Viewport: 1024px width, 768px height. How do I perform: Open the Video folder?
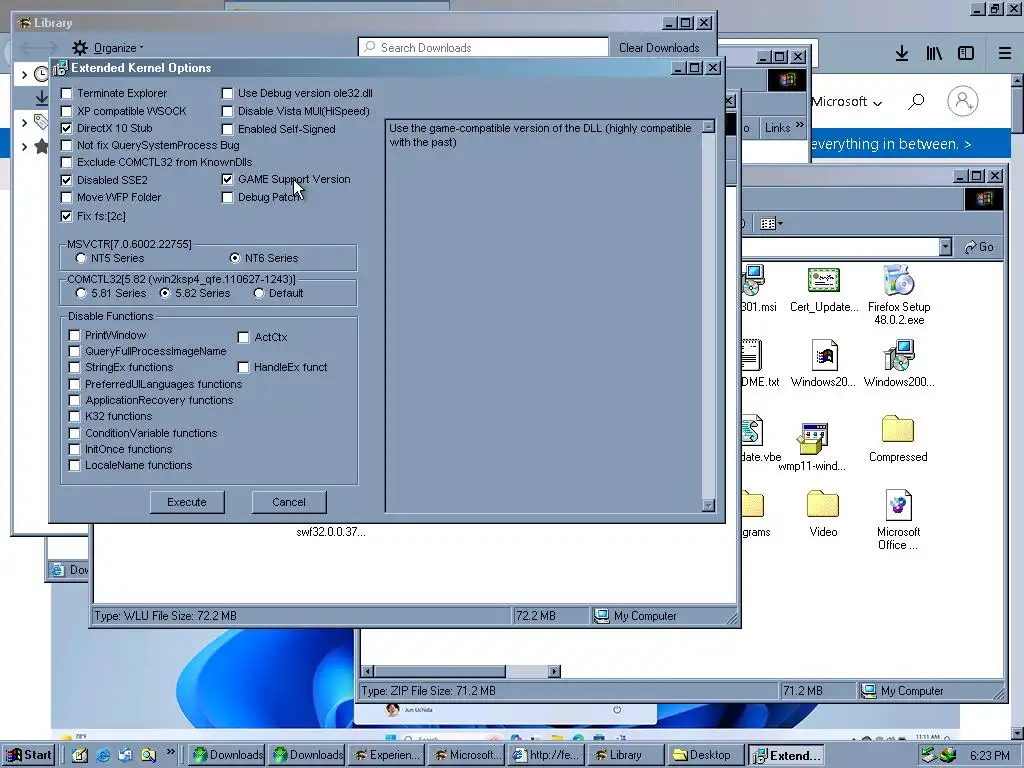click(823, 504)
